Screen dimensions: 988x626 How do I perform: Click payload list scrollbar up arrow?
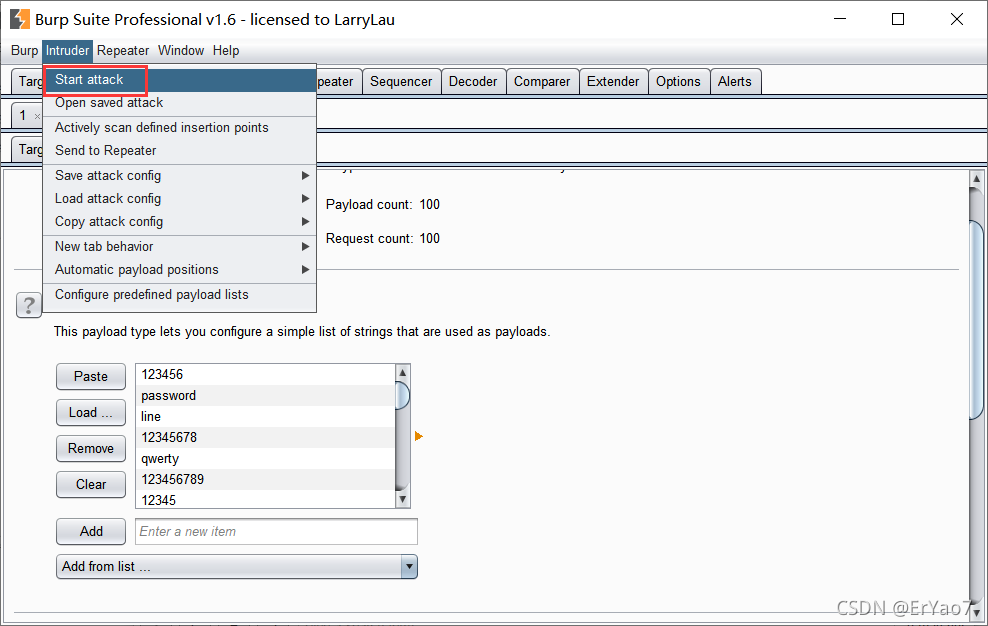pos(403,373)
